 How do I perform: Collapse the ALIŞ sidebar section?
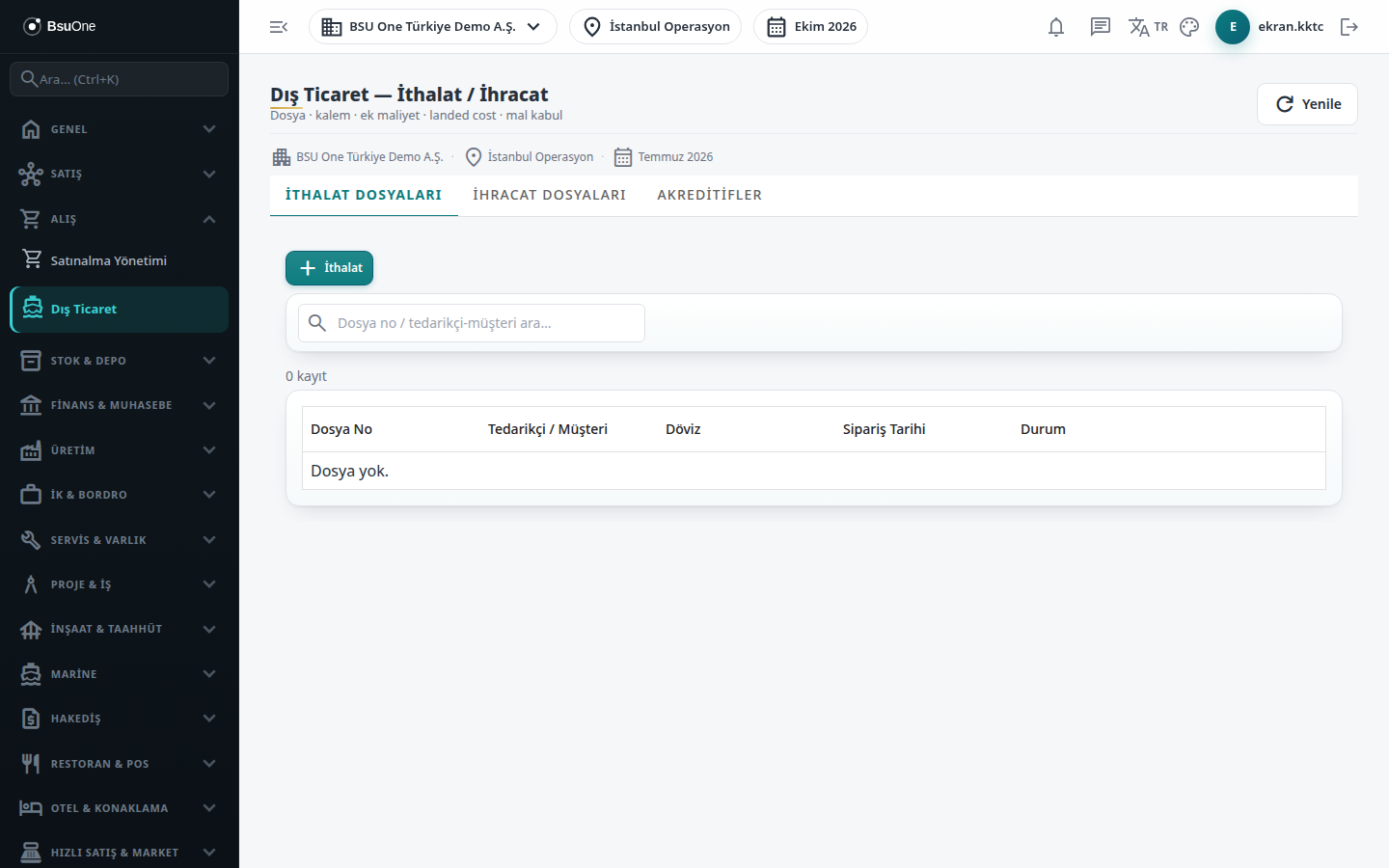[120, 219]
